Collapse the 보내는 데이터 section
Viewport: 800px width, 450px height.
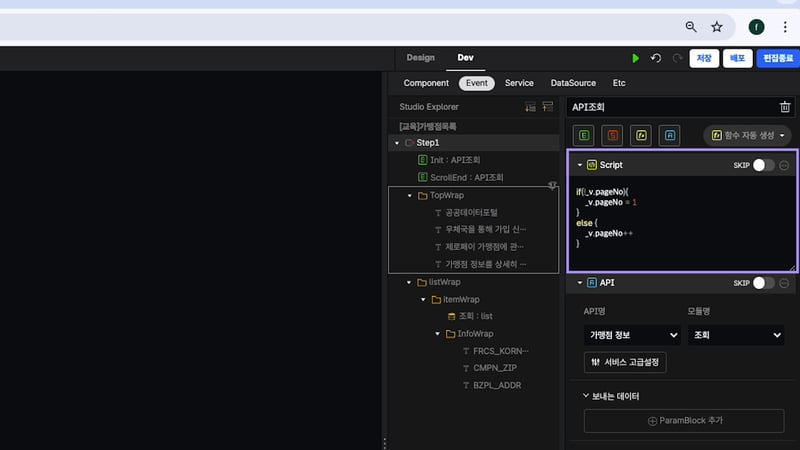pos(586,395)
